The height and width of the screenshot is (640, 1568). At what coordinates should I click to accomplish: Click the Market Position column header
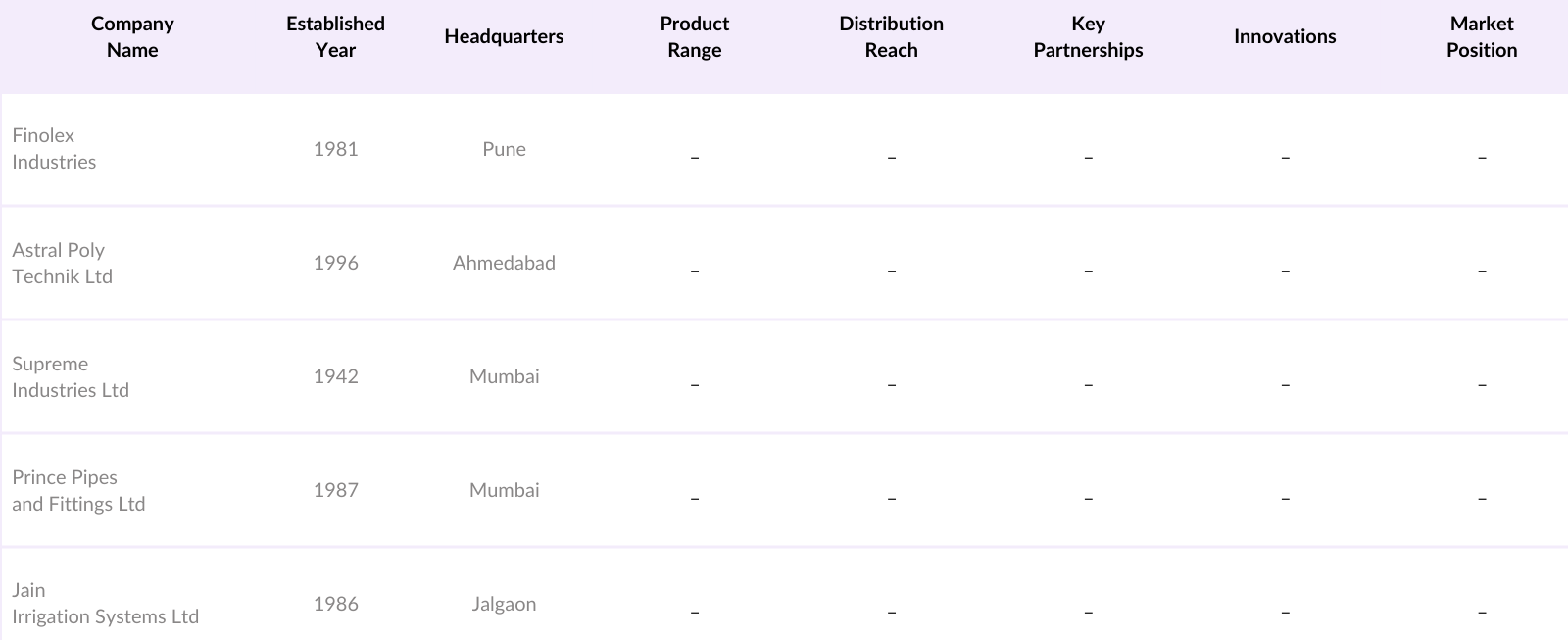pyautogui.click(x=1481, y=37)
